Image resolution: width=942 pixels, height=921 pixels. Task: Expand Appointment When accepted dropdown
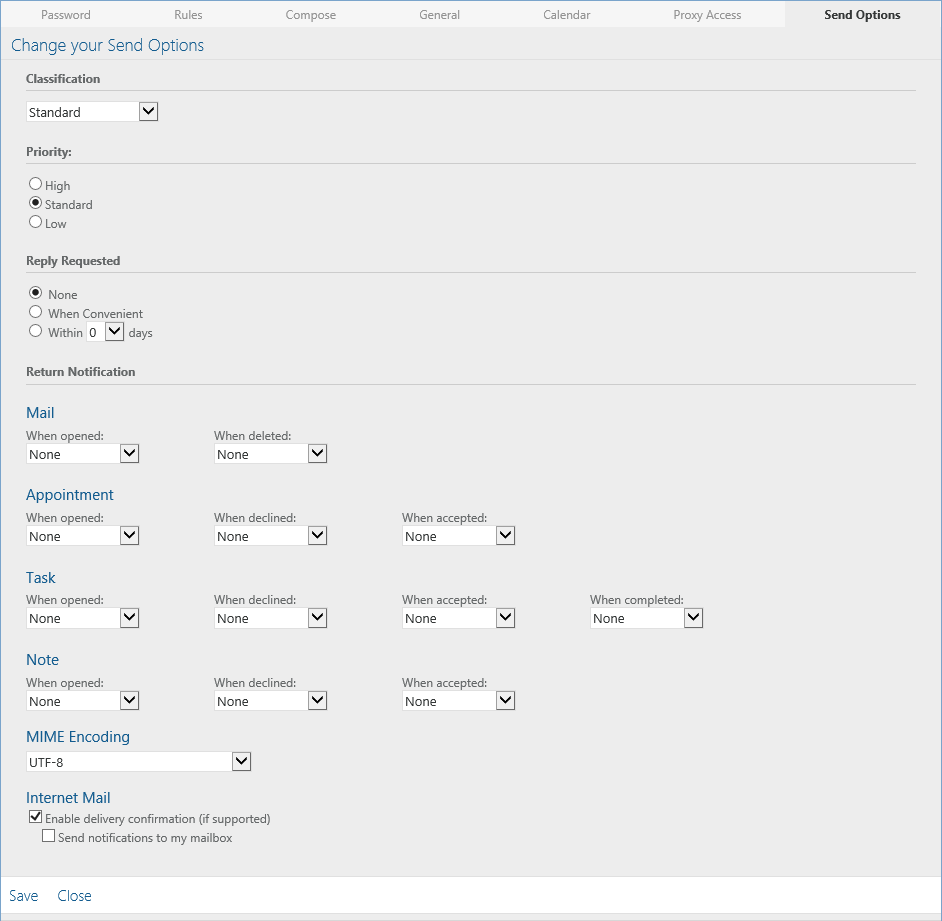[x=458, y=536]
